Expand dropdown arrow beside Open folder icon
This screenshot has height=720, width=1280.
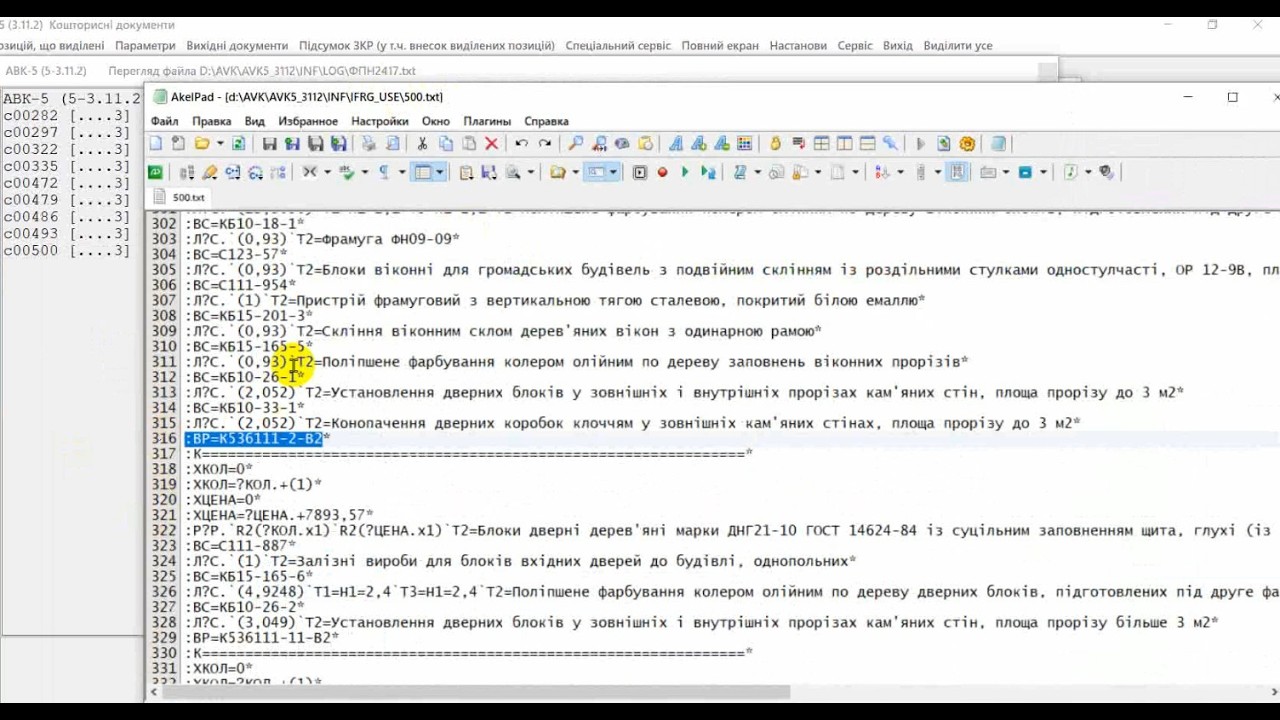(220, 144)
